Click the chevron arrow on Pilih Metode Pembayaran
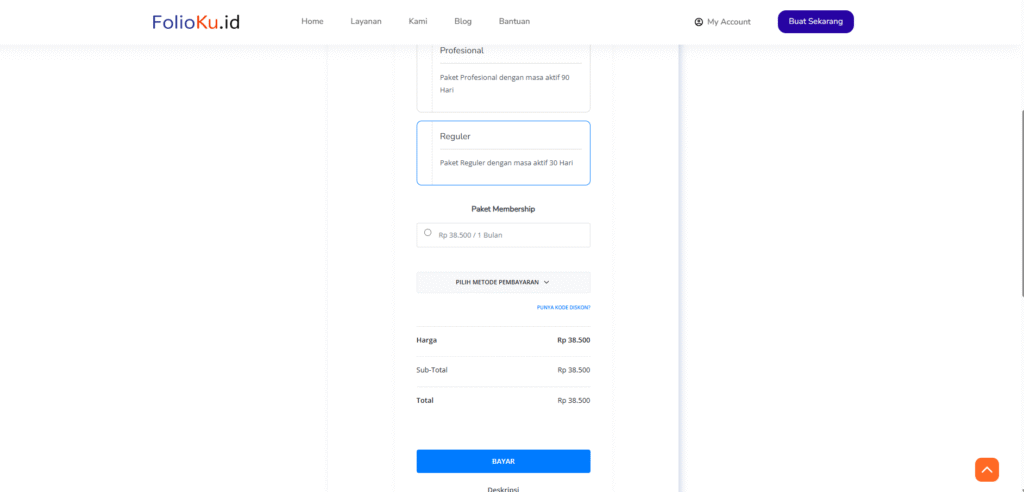The height and width of the screenshot is (492, 1024). 546,283
